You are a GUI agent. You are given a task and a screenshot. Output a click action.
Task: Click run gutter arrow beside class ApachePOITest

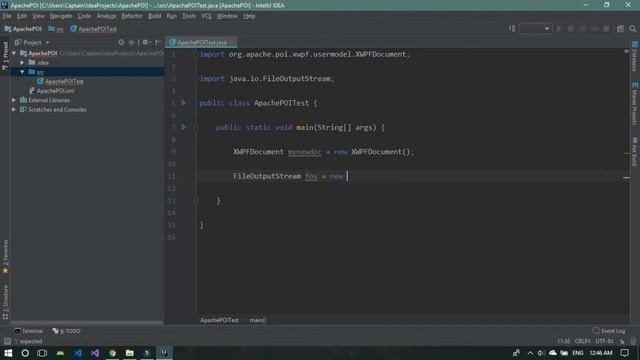[184, 103]
